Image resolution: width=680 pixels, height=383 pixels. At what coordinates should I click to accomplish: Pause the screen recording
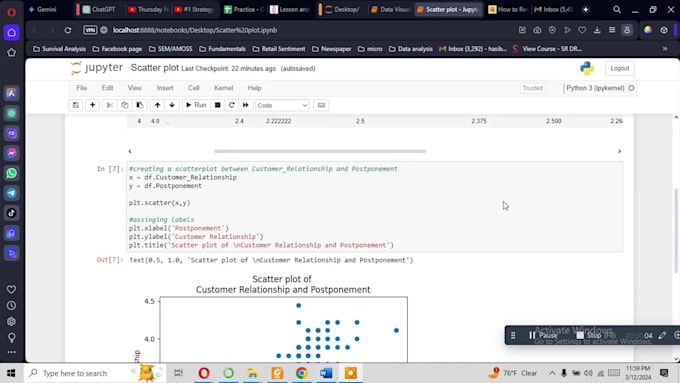[543, 335]
